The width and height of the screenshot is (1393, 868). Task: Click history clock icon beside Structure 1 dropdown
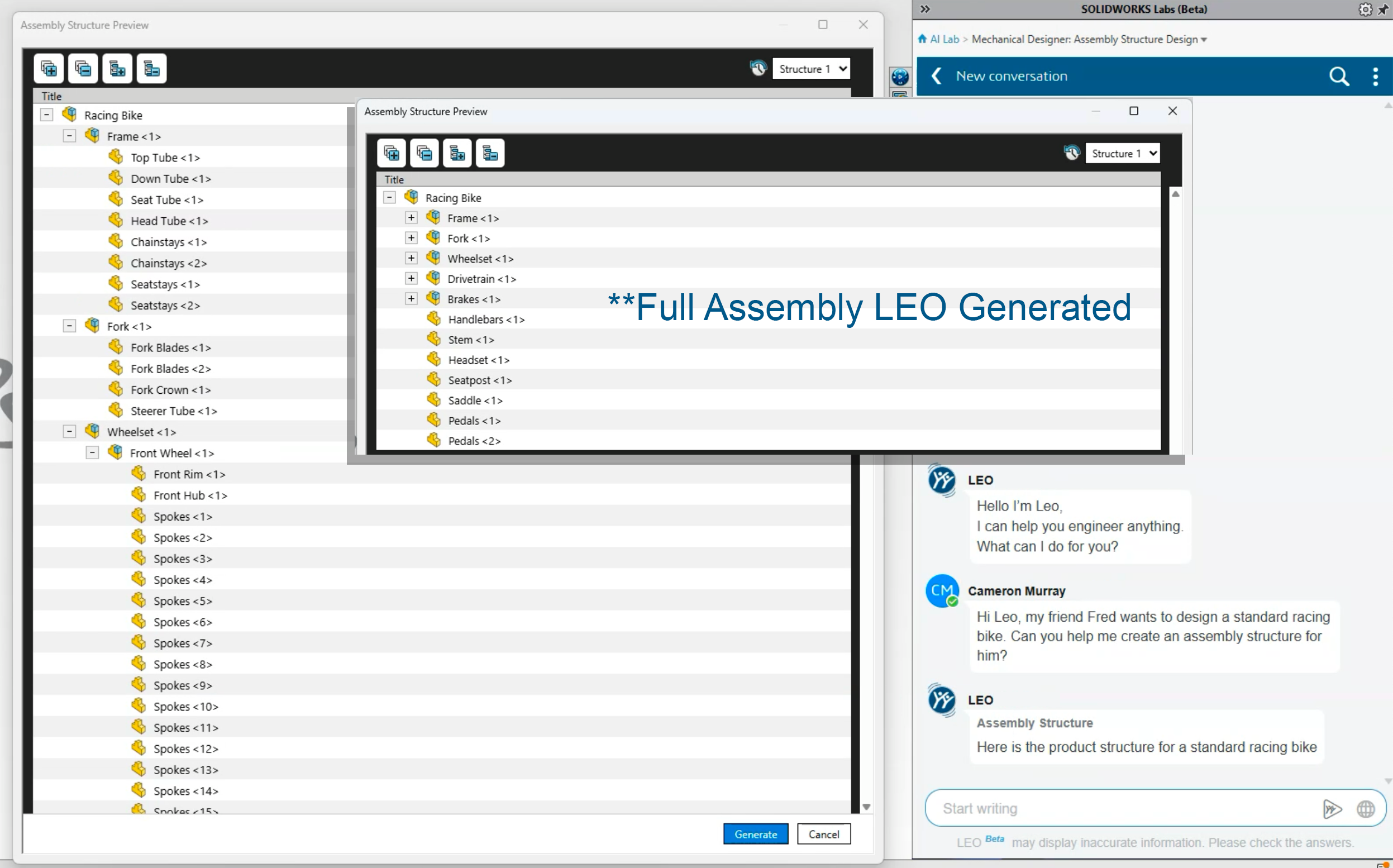click(x=1071, y=152)
